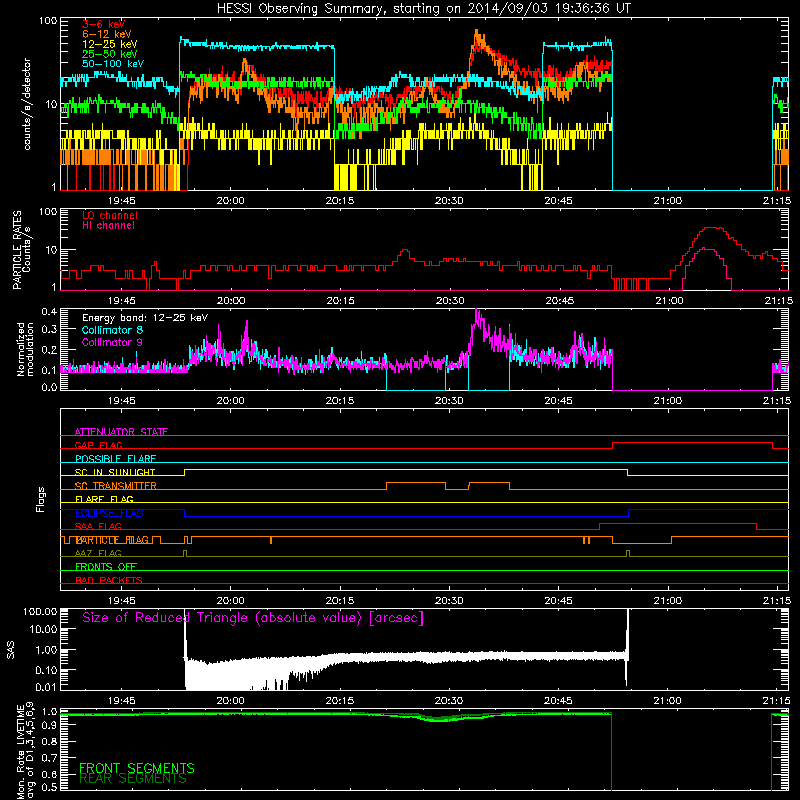Click the Size of Reduced Triangle label

click(253, 618)
